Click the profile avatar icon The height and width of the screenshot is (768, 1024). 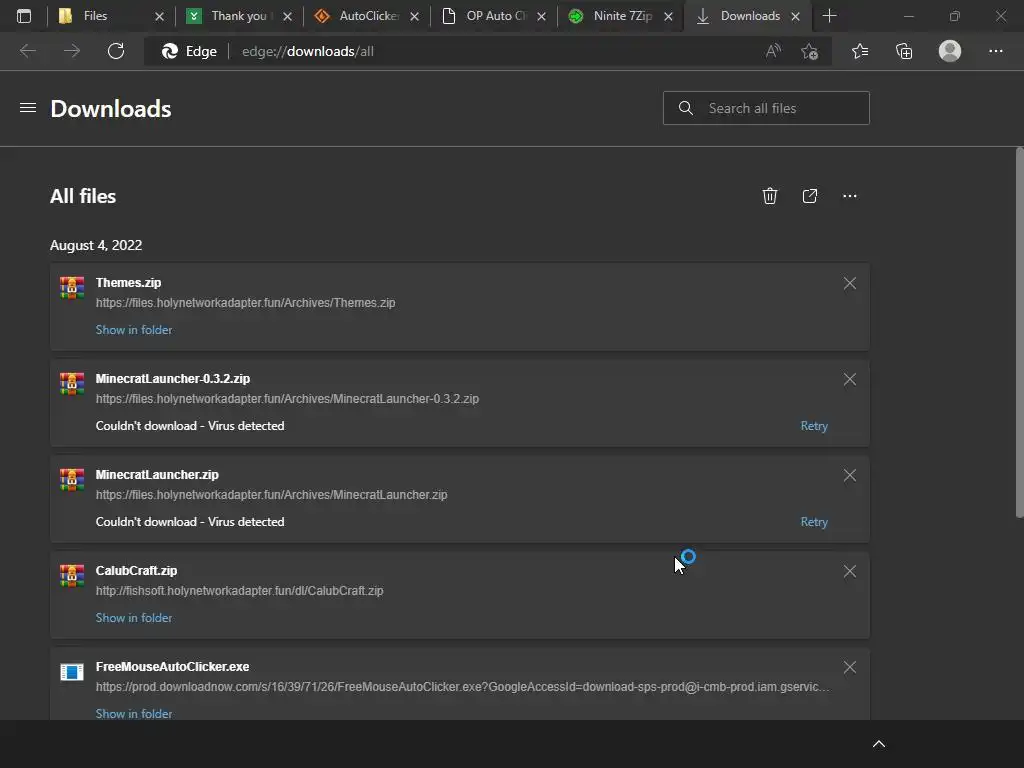pyautogui.click(x=950, y=51)
